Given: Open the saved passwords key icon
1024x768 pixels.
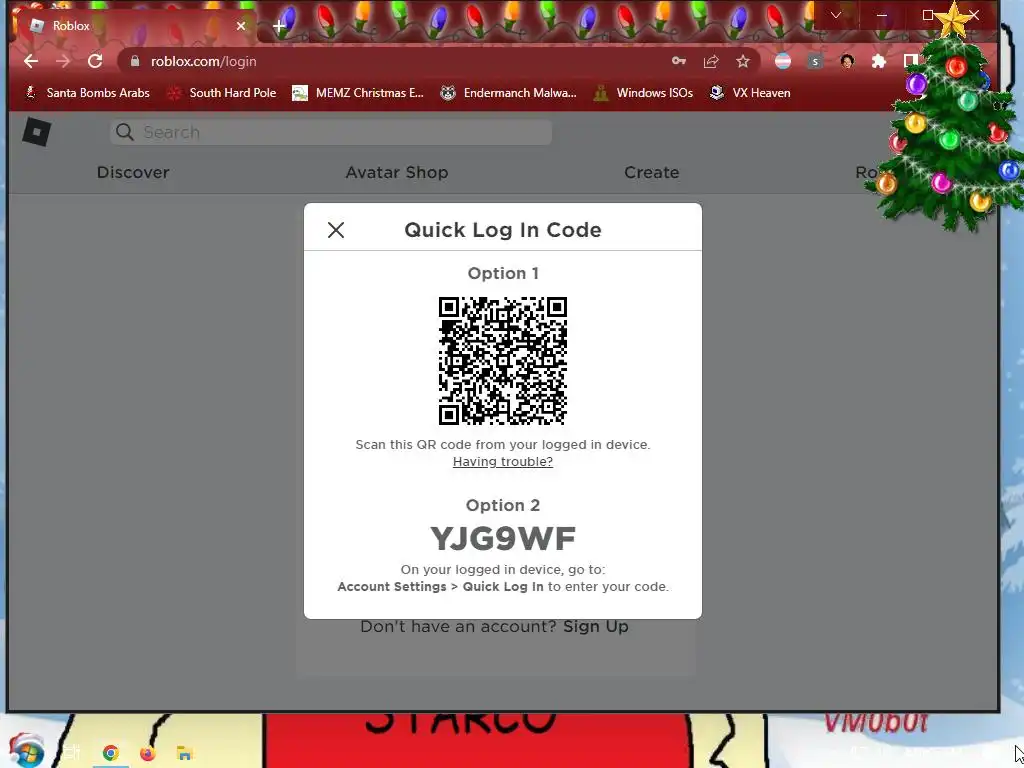Looking at the screenshot, I should [x=679, y=61].
